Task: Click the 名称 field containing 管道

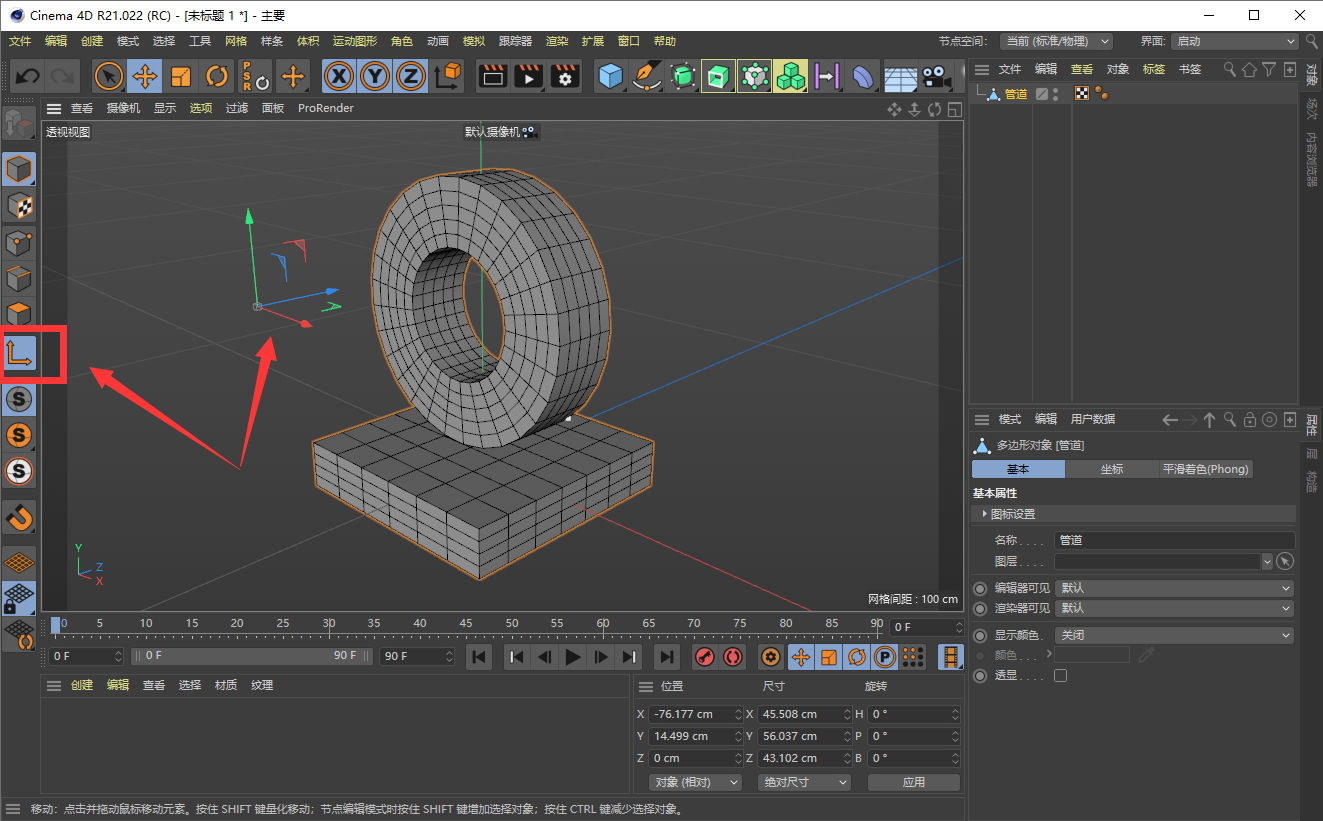Action: tap(1175, 540)
